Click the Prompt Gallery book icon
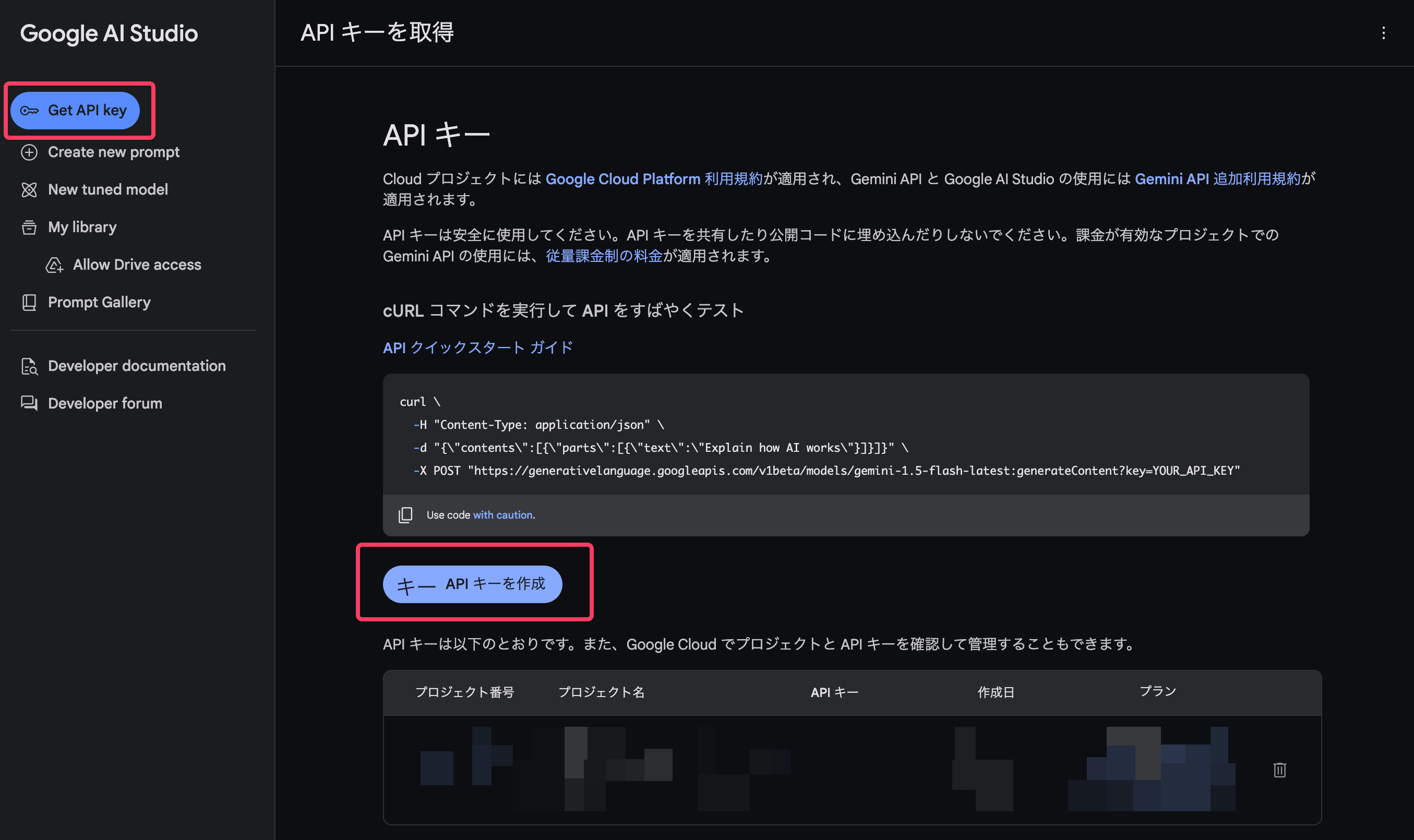The height and width of the screenshot is (840, 1414). click(x=29, y=302)
